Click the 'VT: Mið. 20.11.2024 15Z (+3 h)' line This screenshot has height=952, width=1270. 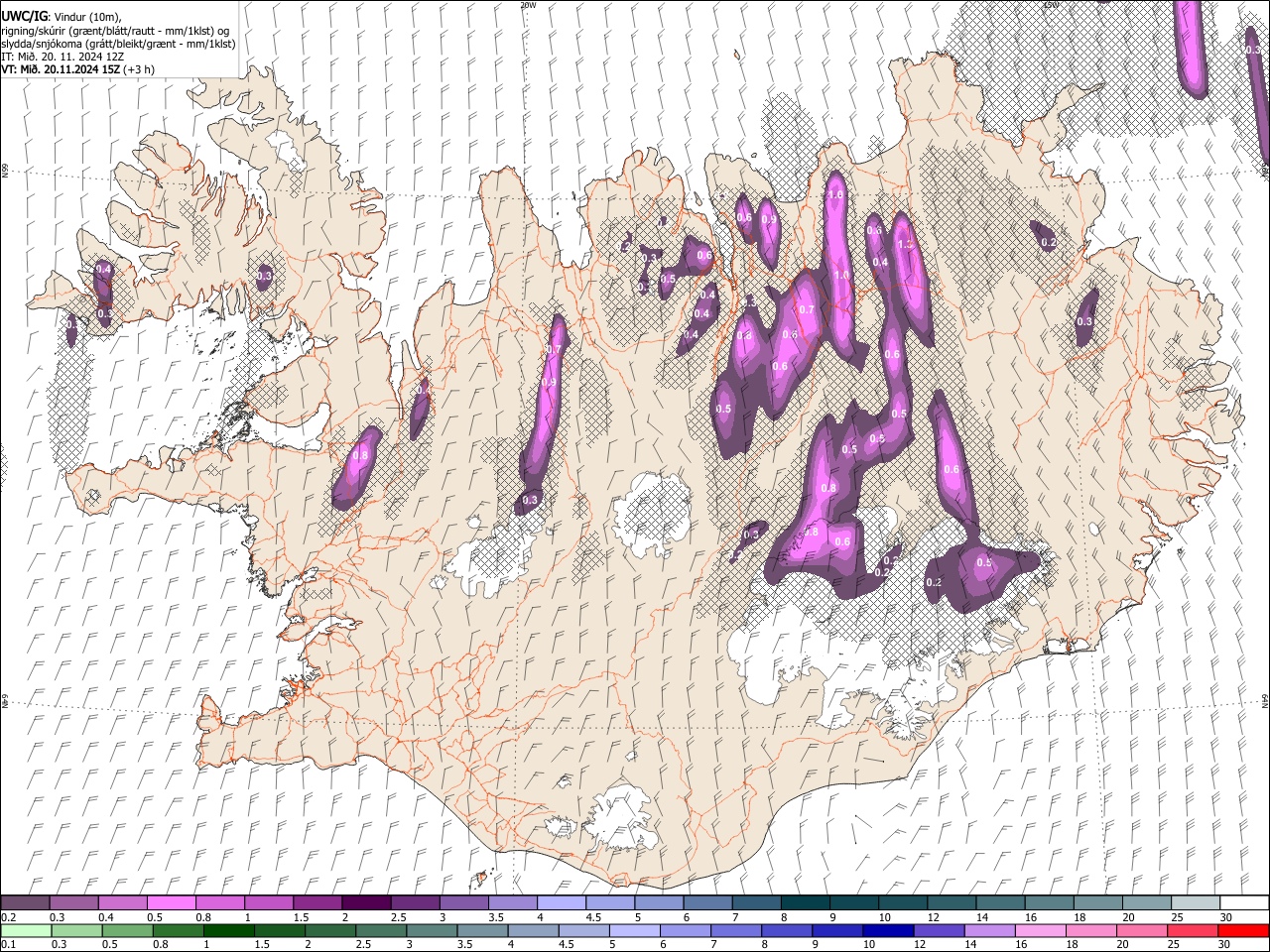[x=77, y=69]
